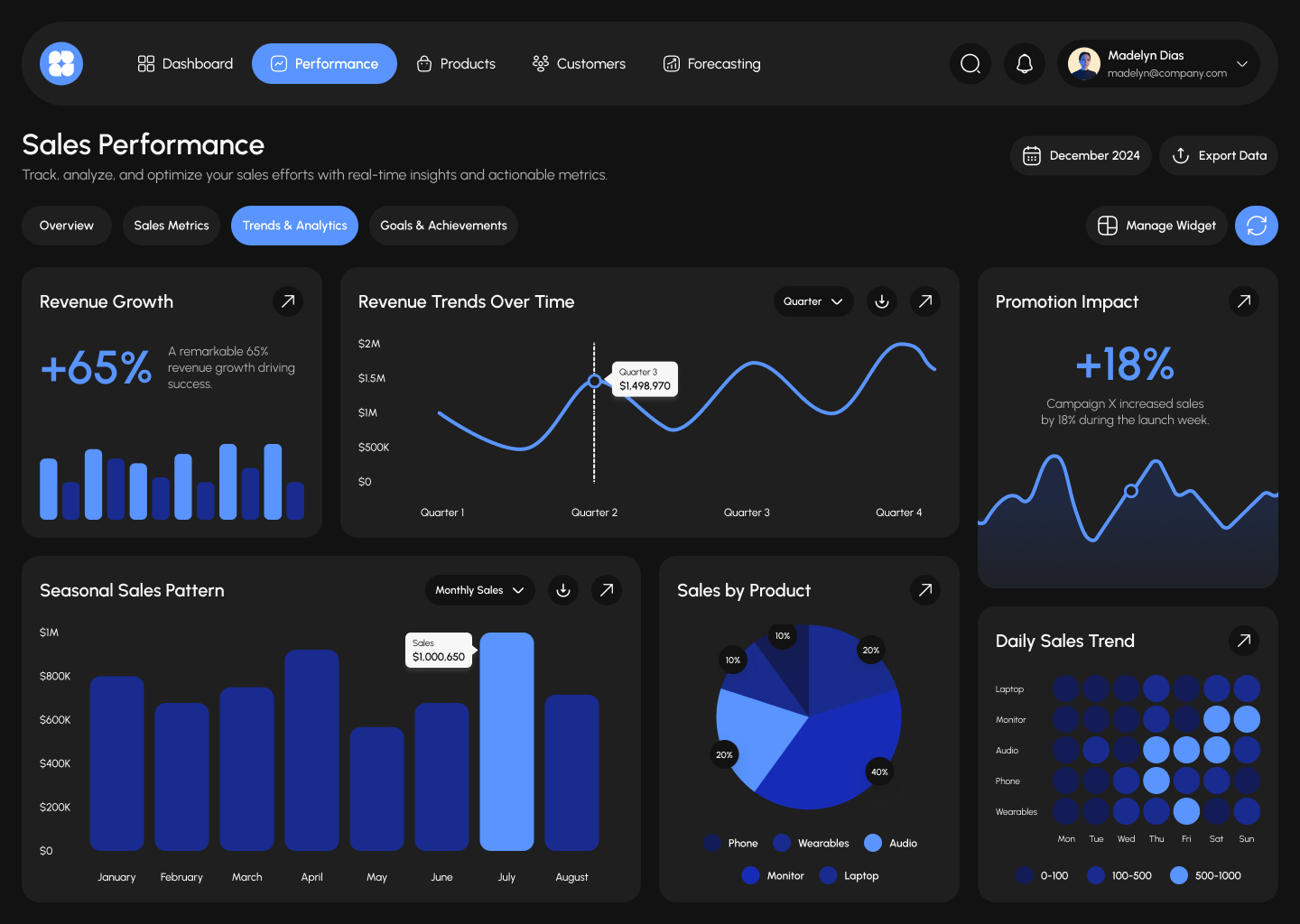Open the search icon in top bar
Viewport: 1300px width, 924px height.
coord(970,63)
